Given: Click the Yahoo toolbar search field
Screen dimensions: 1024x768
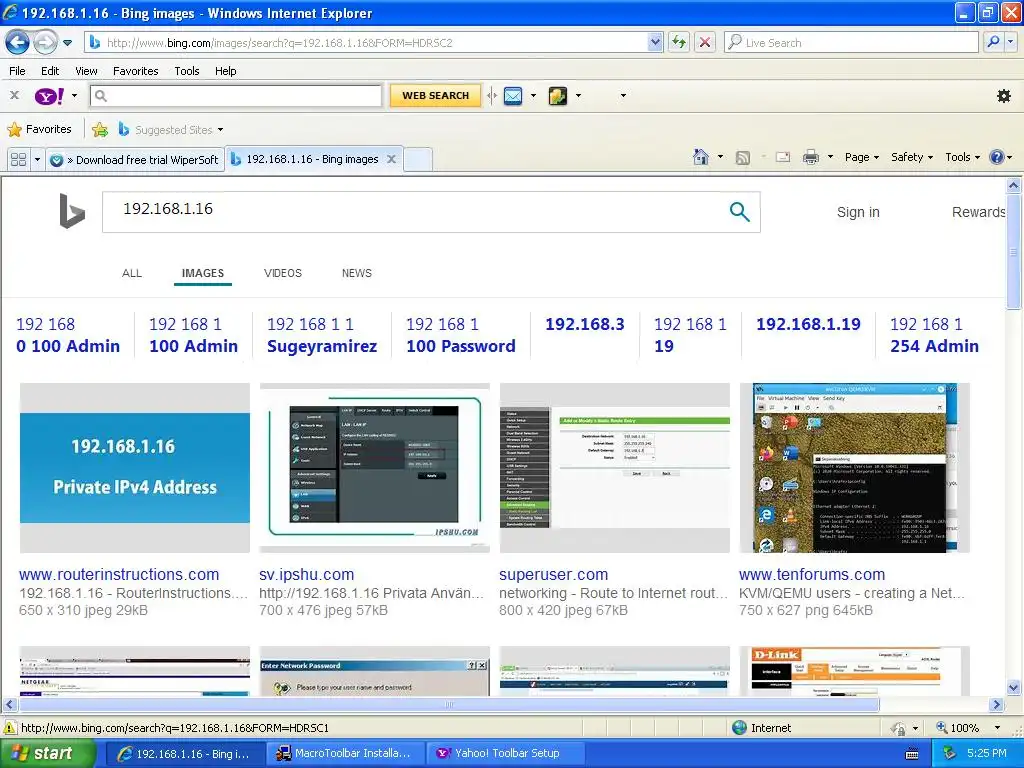Looking at the screenshot, I should (x=236, y=96).
